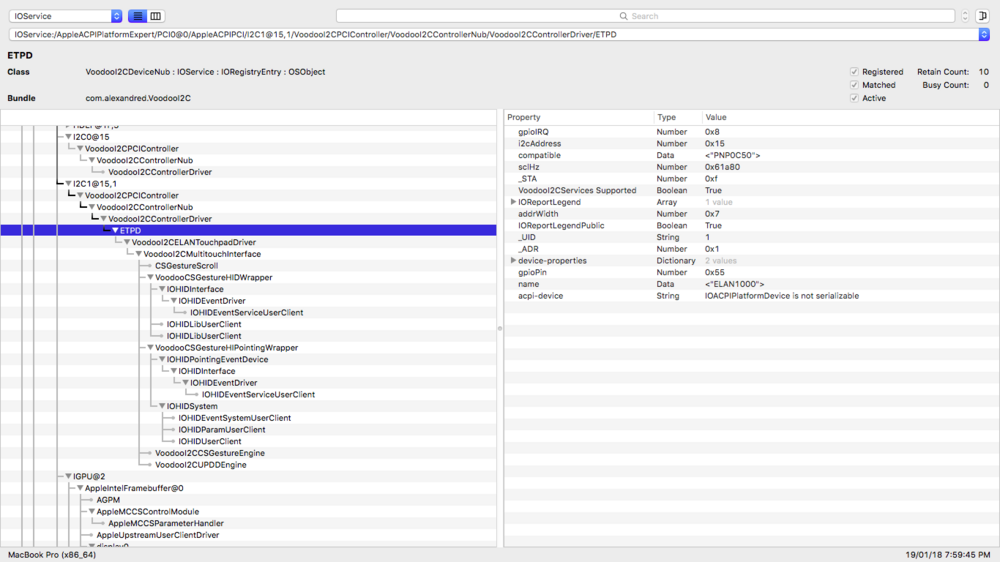
Task: Switch to the column view icon
Action: (156, 16)
